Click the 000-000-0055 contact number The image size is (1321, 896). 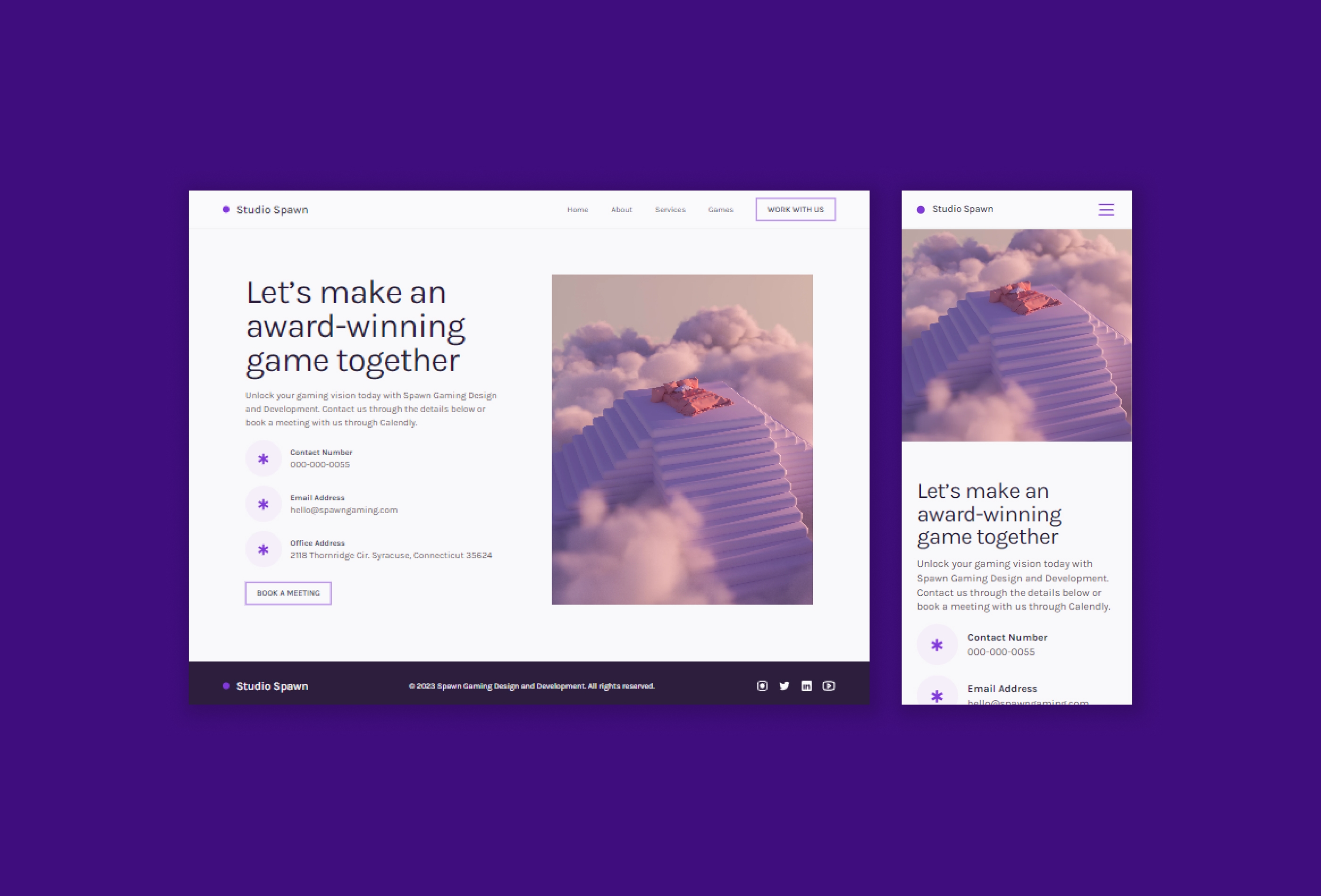[319, 464]
